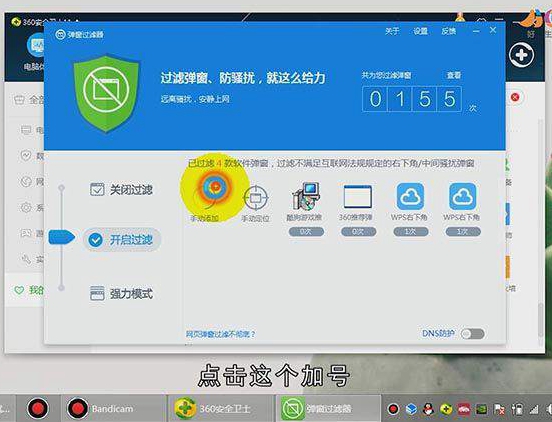The height and width of the screenshot is (422, 552).
Task: Click the QQ penguin tray icon
Action: click(x=428, y=409)
